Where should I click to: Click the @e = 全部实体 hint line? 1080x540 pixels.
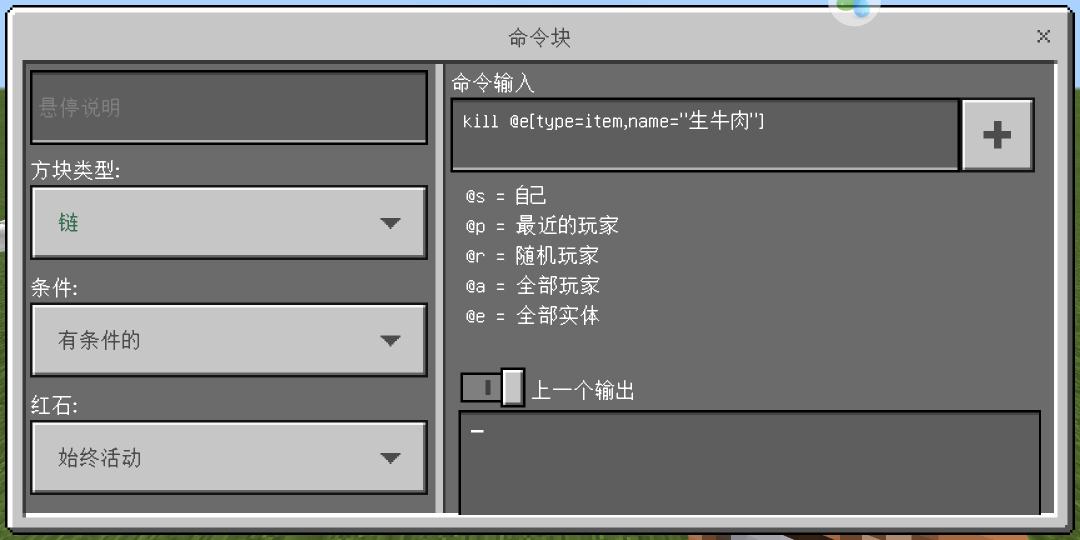[532, 316]
